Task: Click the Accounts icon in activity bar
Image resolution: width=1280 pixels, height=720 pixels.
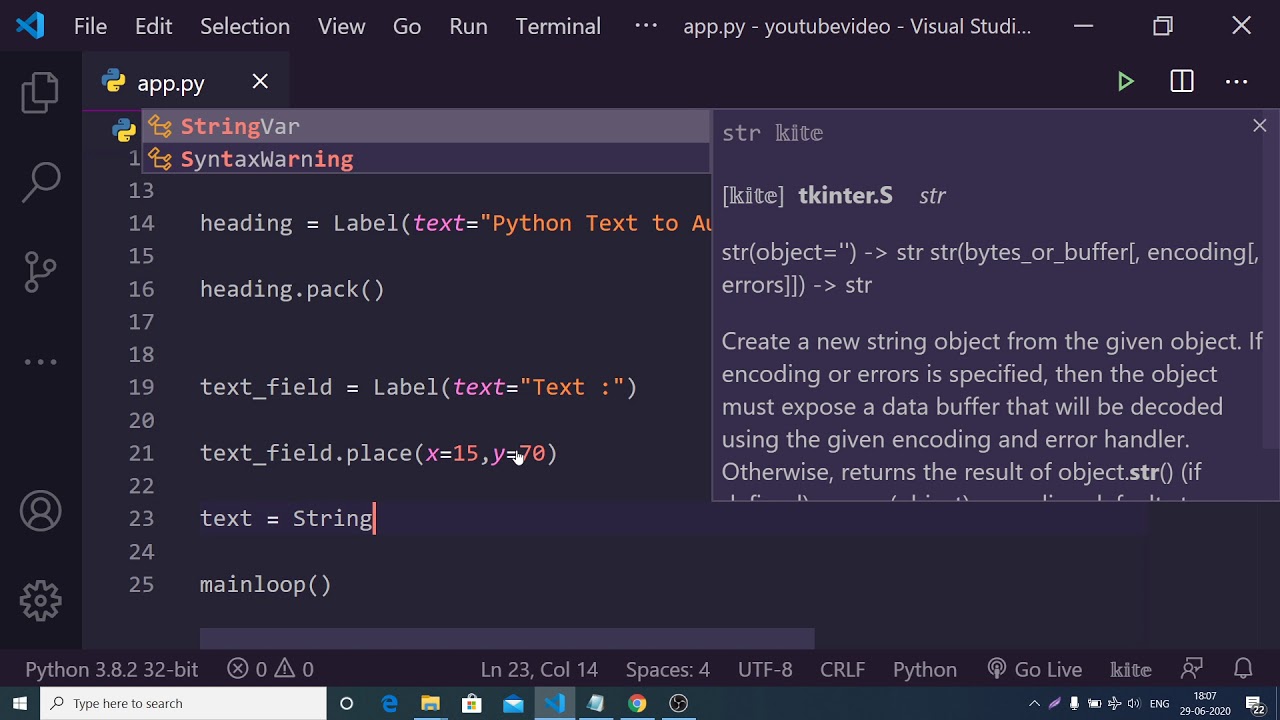Action: point(41,512)
